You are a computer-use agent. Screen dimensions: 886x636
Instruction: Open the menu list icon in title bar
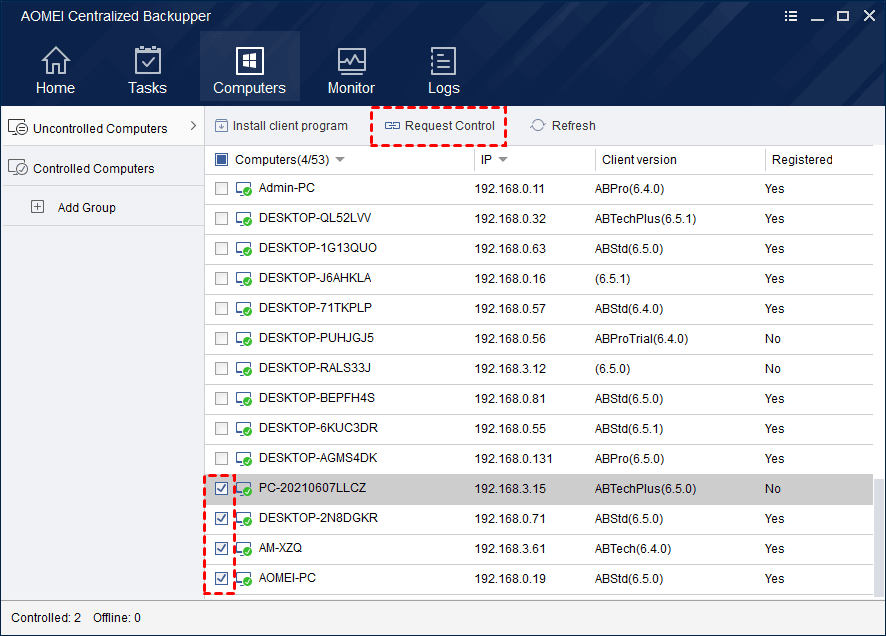[x=791, y=16]
